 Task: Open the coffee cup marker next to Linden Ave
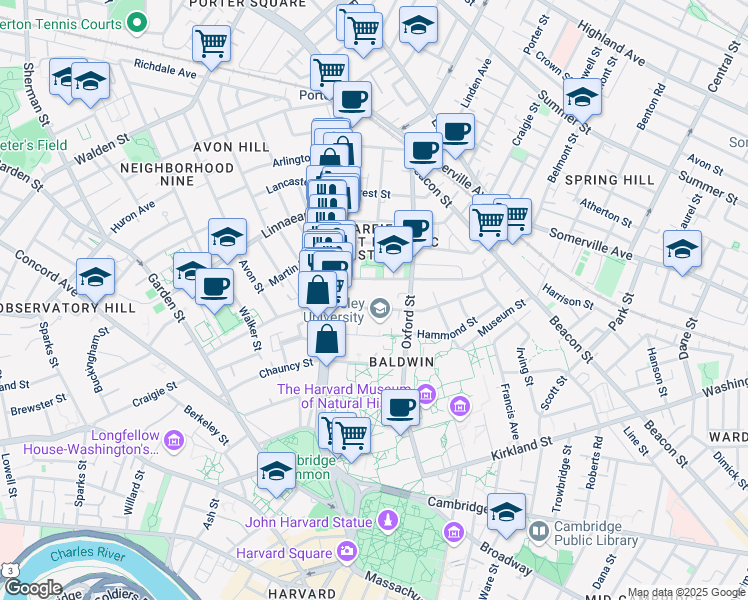(455, 132)
